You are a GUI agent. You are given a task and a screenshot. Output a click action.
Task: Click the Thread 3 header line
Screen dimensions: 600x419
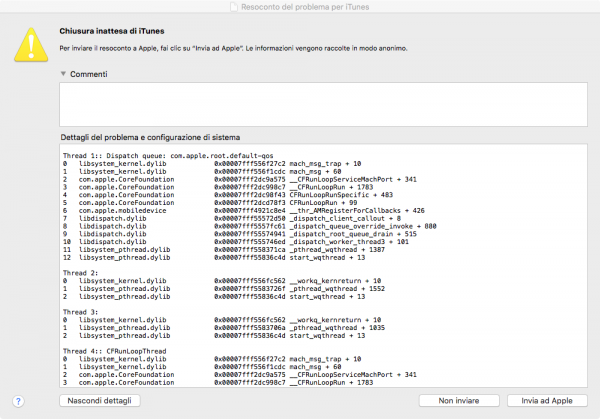[82, 311]
